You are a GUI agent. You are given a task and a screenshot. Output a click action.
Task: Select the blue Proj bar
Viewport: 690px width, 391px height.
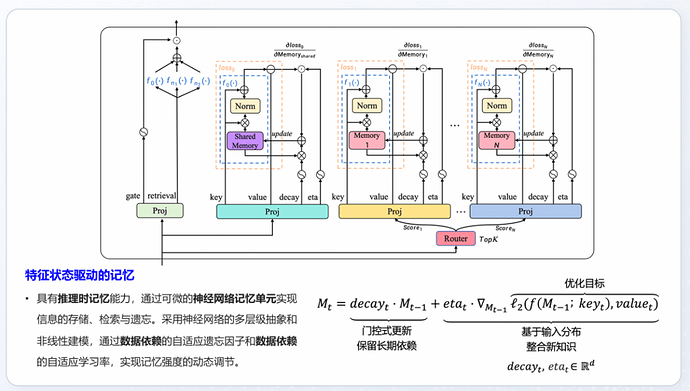coord(525,212)
